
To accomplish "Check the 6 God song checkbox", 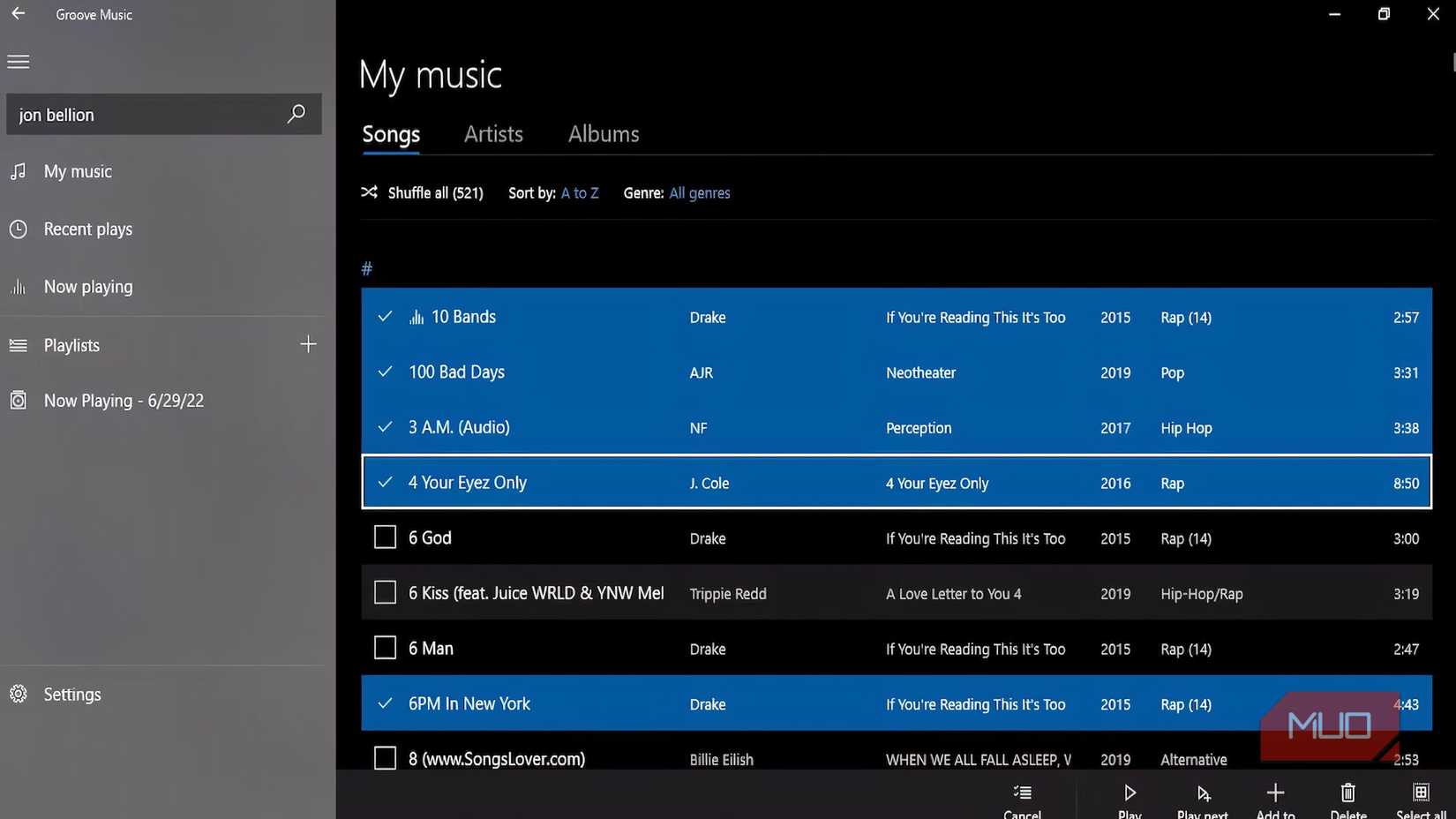I will click(385, 537).
